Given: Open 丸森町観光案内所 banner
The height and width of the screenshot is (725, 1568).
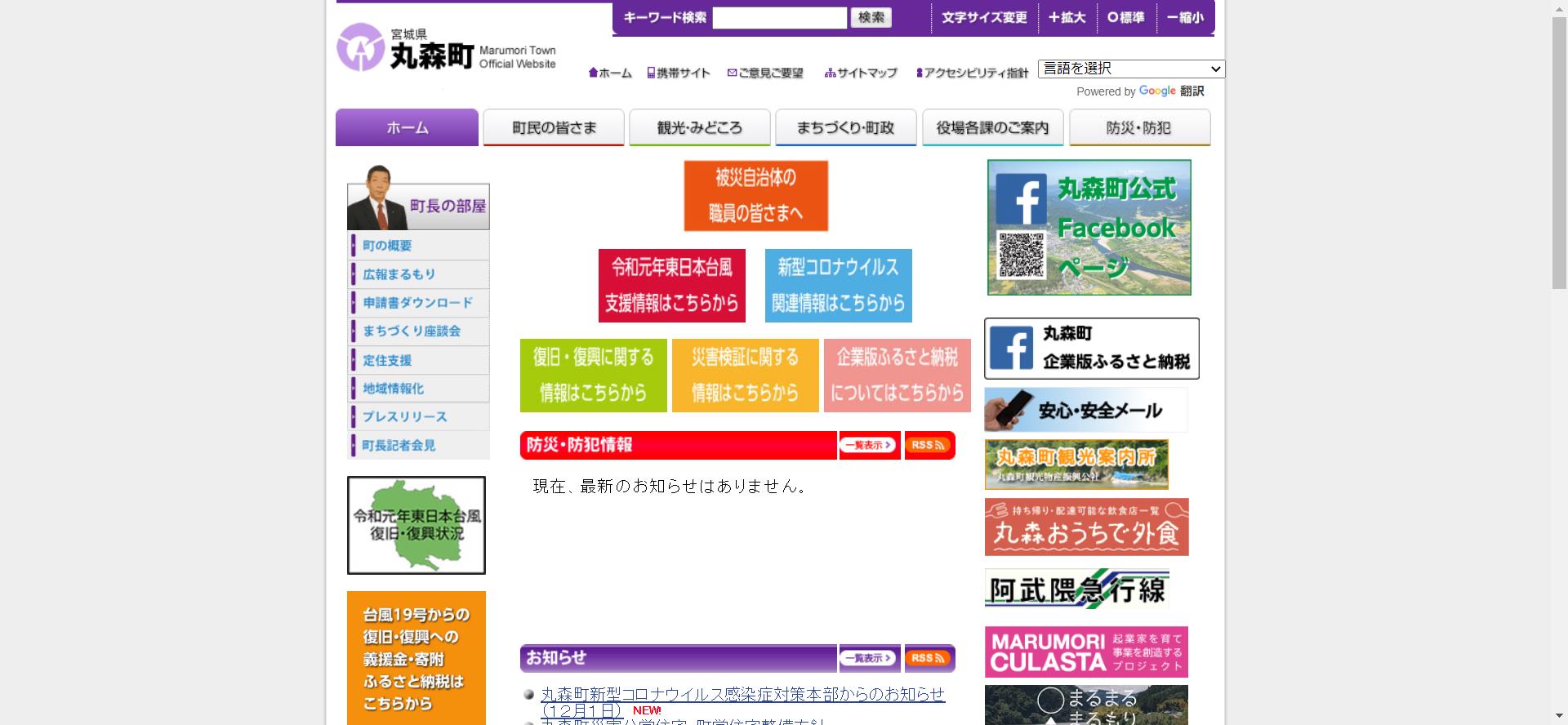Looking at the screenshot, I should [x=1076, y=465].
